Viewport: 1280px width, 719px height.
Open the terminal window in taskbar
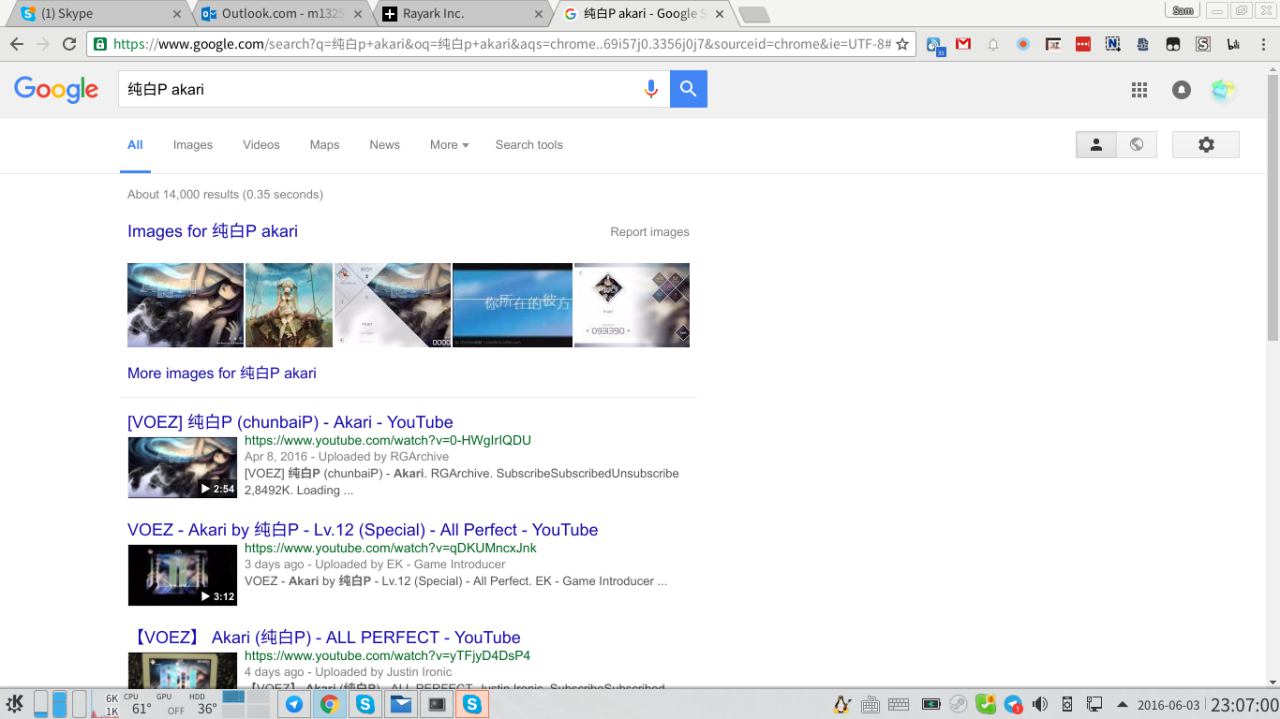[436, 704]
